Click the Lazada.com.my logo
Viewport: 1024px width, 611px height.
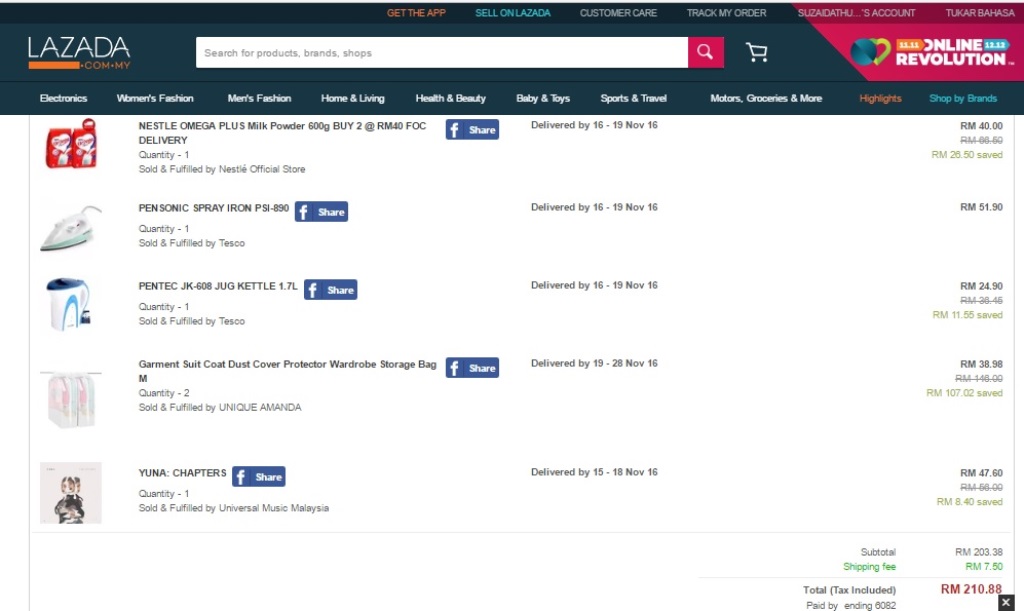79,53
